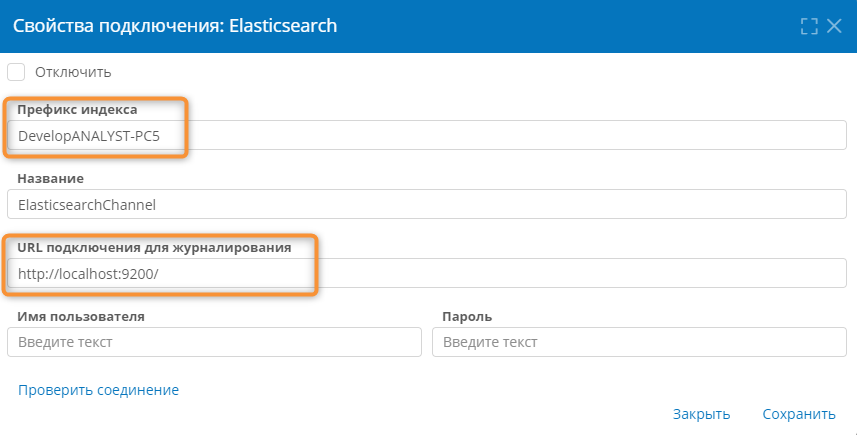Click the Имя пользователя input field
Screen dimensions: 857x435
tap(214, 342)
